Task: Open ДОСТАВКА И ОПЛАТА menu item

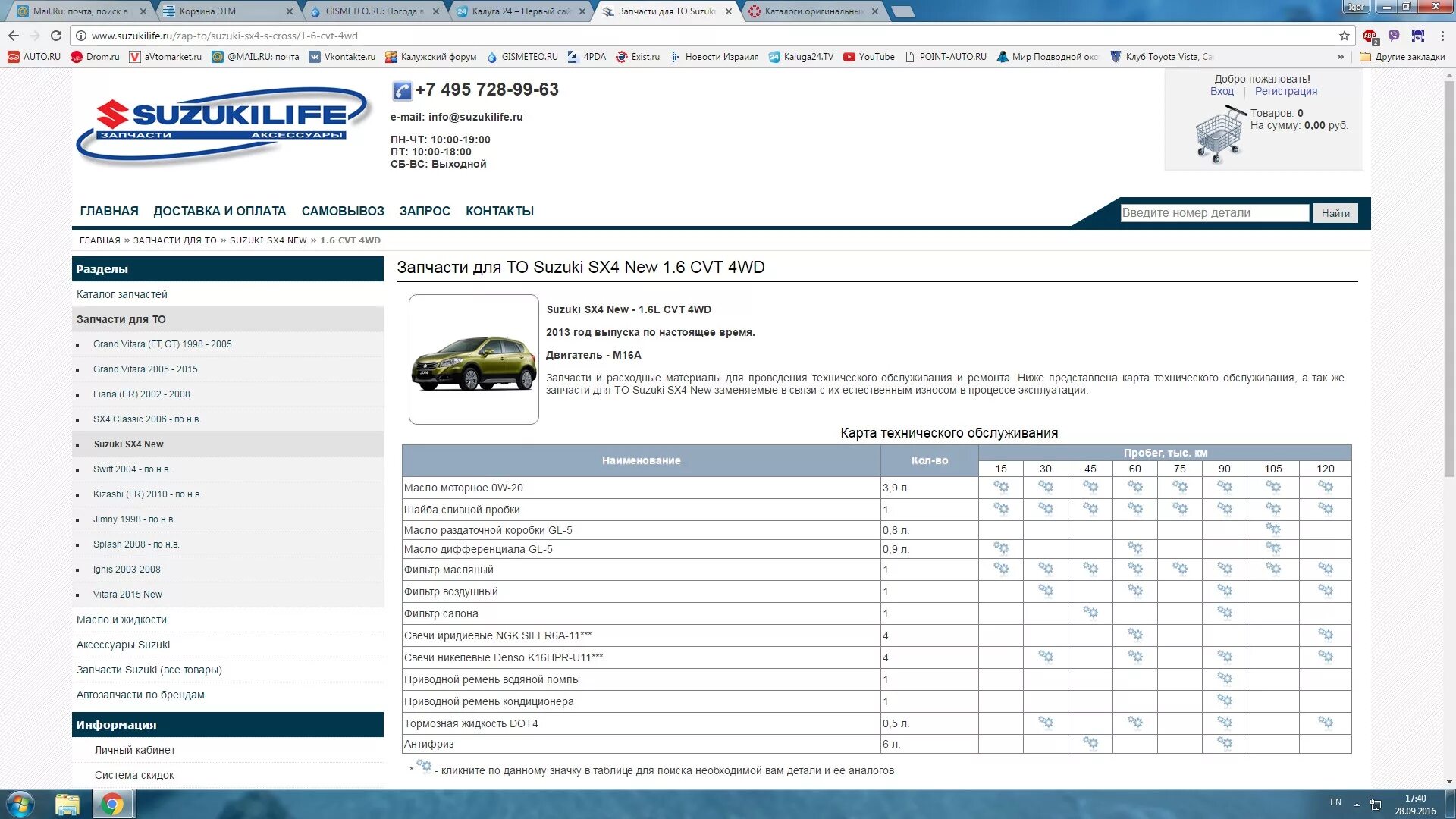Action: (x=219, y=211)
